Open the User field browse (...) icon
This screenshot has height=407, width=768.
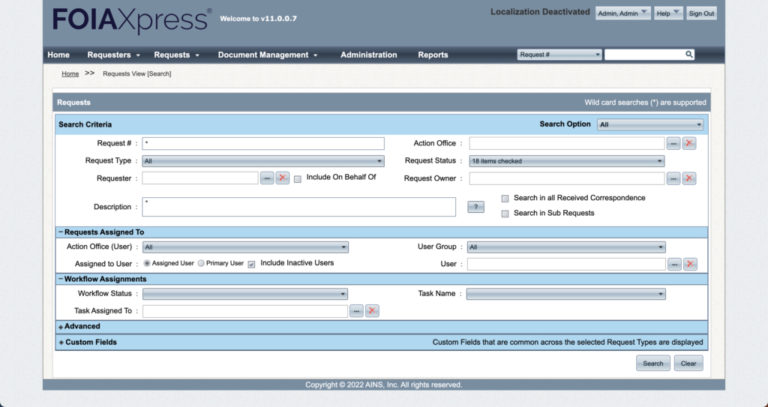673,264
